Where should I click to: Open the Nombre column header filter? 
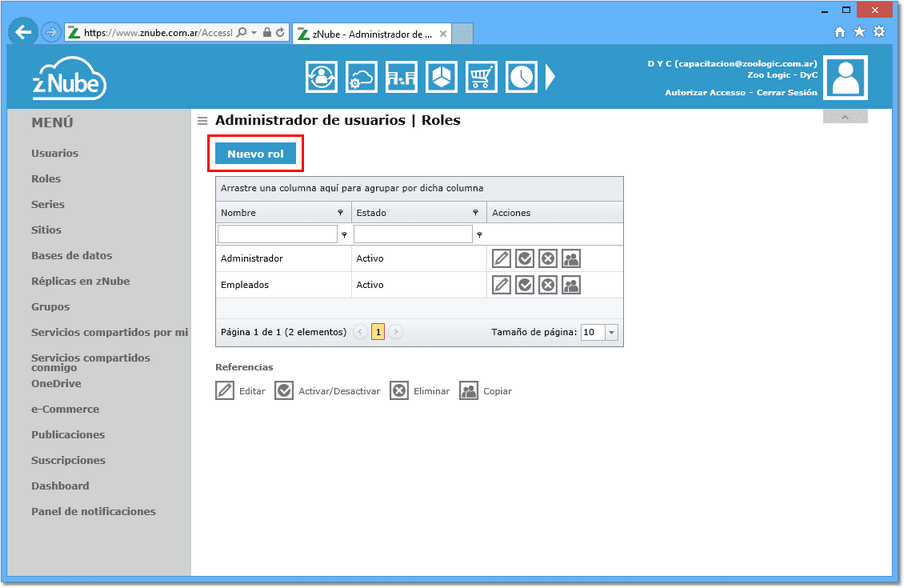[340, 213]
